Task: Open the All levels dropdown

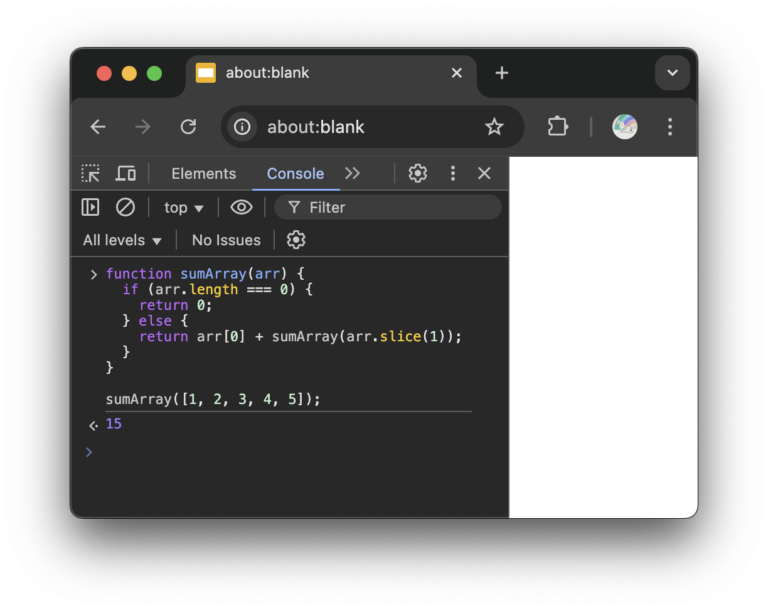Action: [x=122, y=240]
